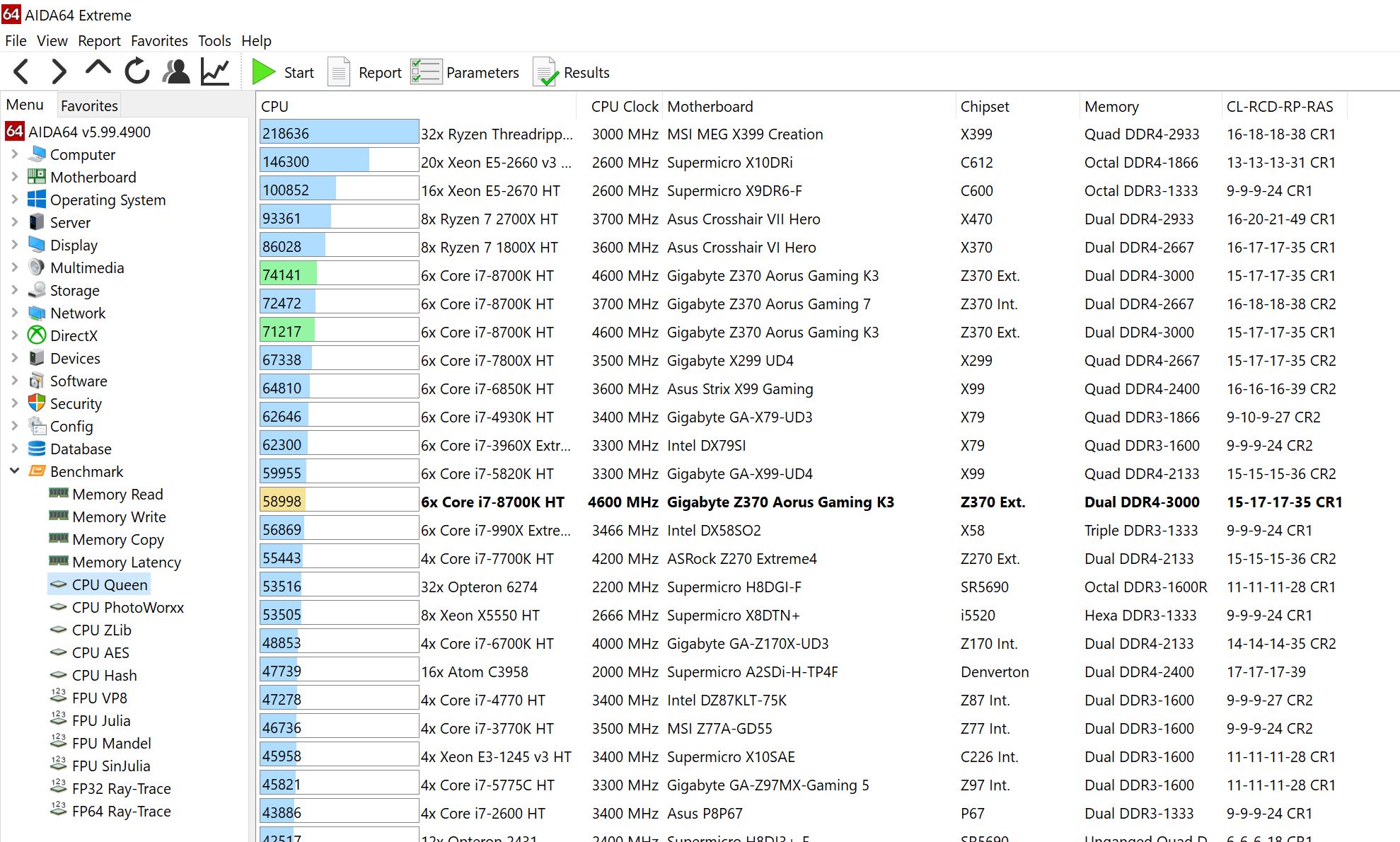Click the Start button label

299,72
